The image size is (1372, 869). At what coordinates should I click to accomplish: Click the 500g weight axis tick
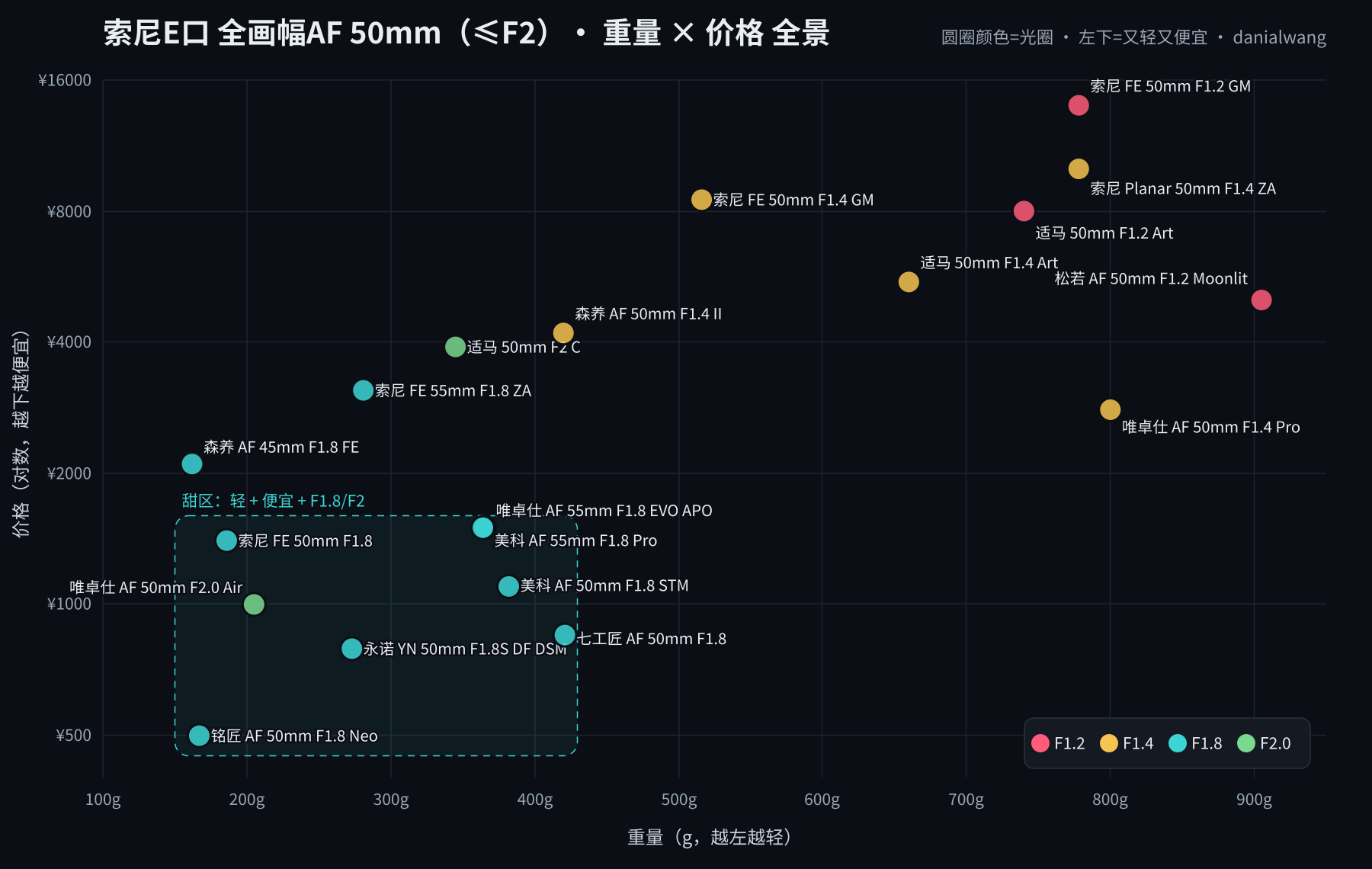(x=679, y=800)
